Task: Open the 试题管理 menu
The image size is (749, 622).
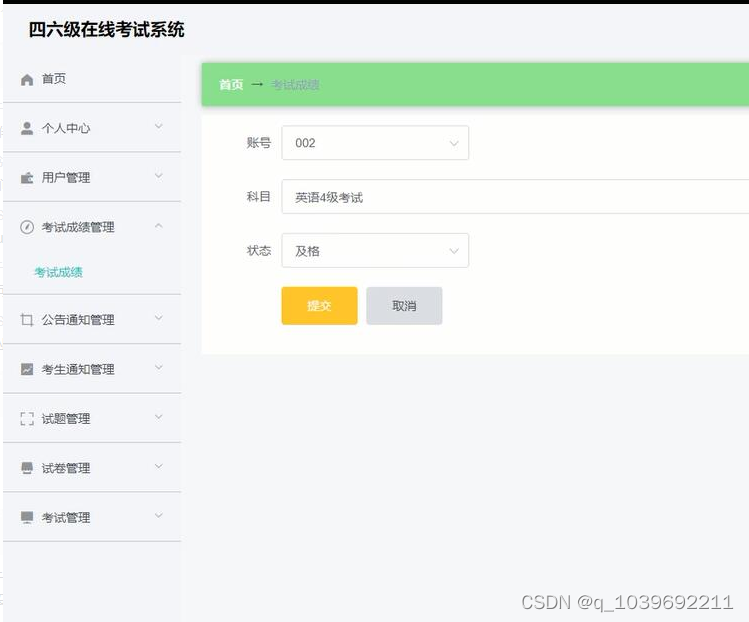Action: [92, 418]
